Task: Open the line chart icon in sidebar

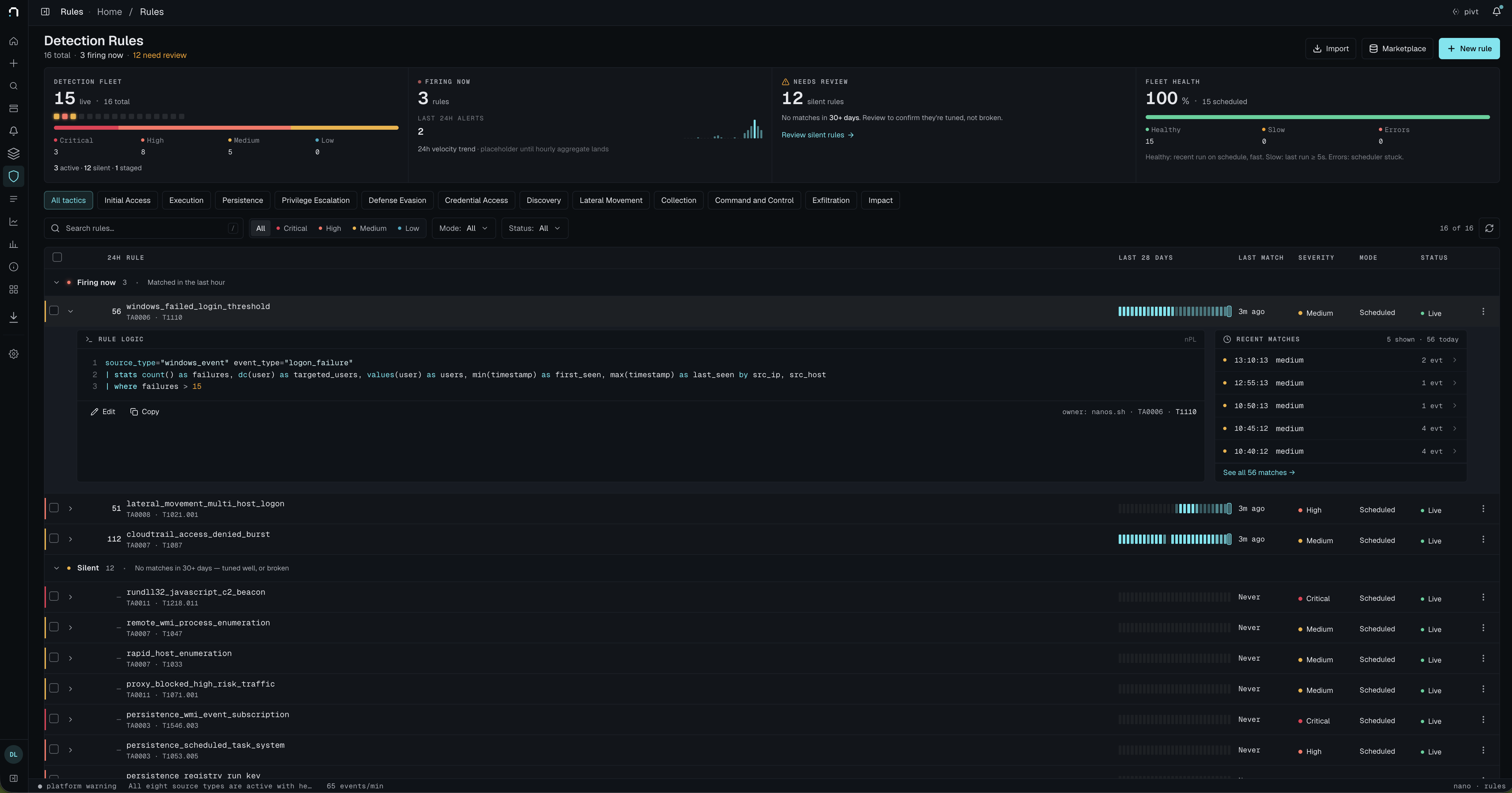Action: click(x=14, y=222)
